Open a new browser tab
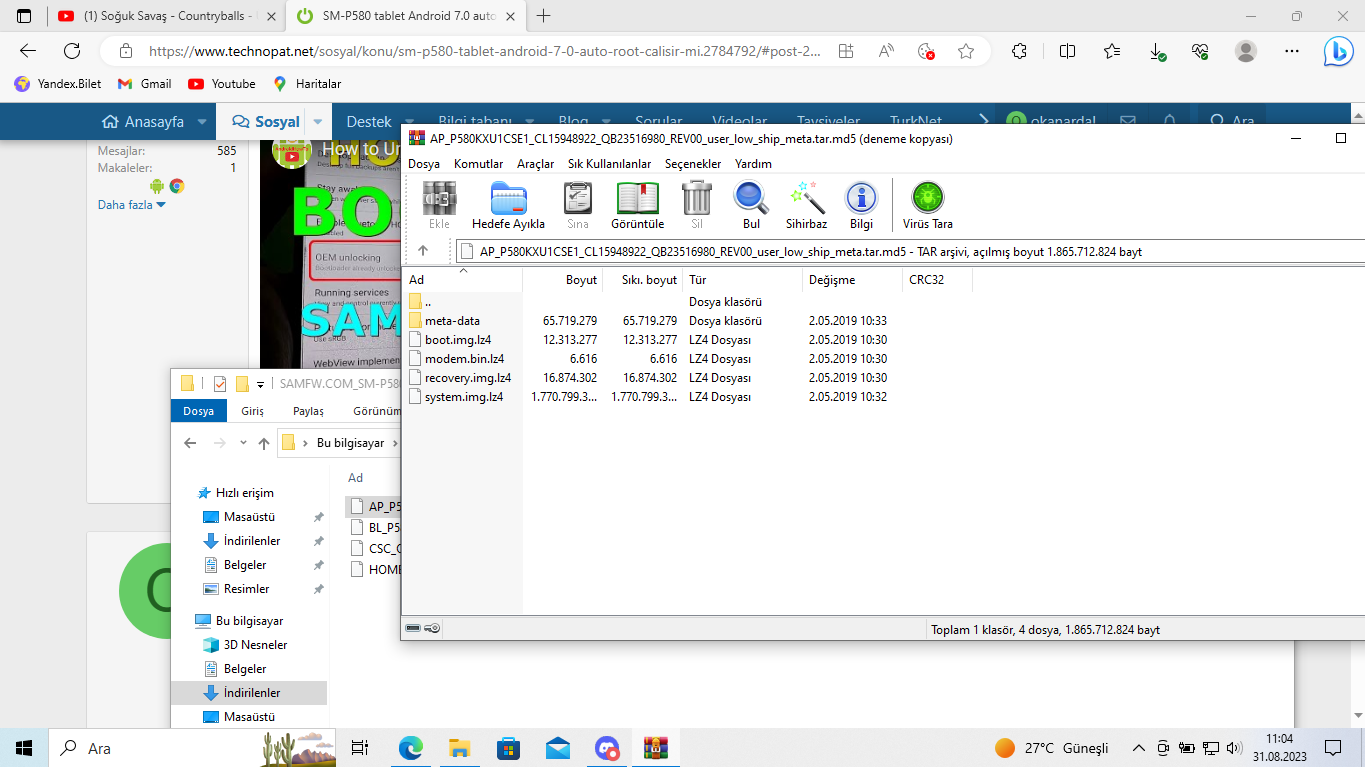Screen dimensions: 1365x767 click(544, 16)
